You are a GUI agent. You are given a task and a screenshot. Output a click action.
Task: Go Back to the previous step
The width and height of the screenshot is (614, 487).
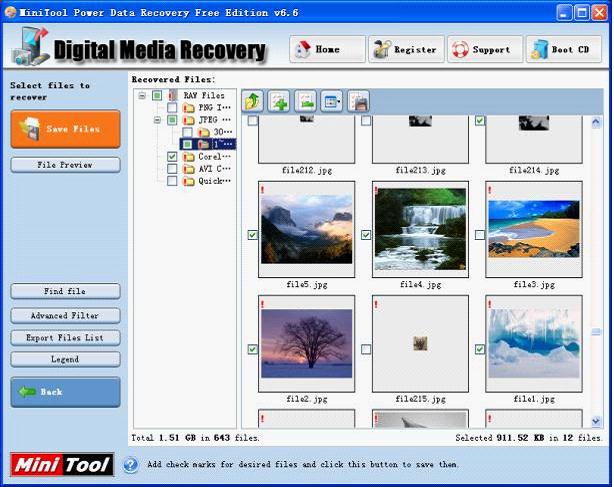[65, 392]
